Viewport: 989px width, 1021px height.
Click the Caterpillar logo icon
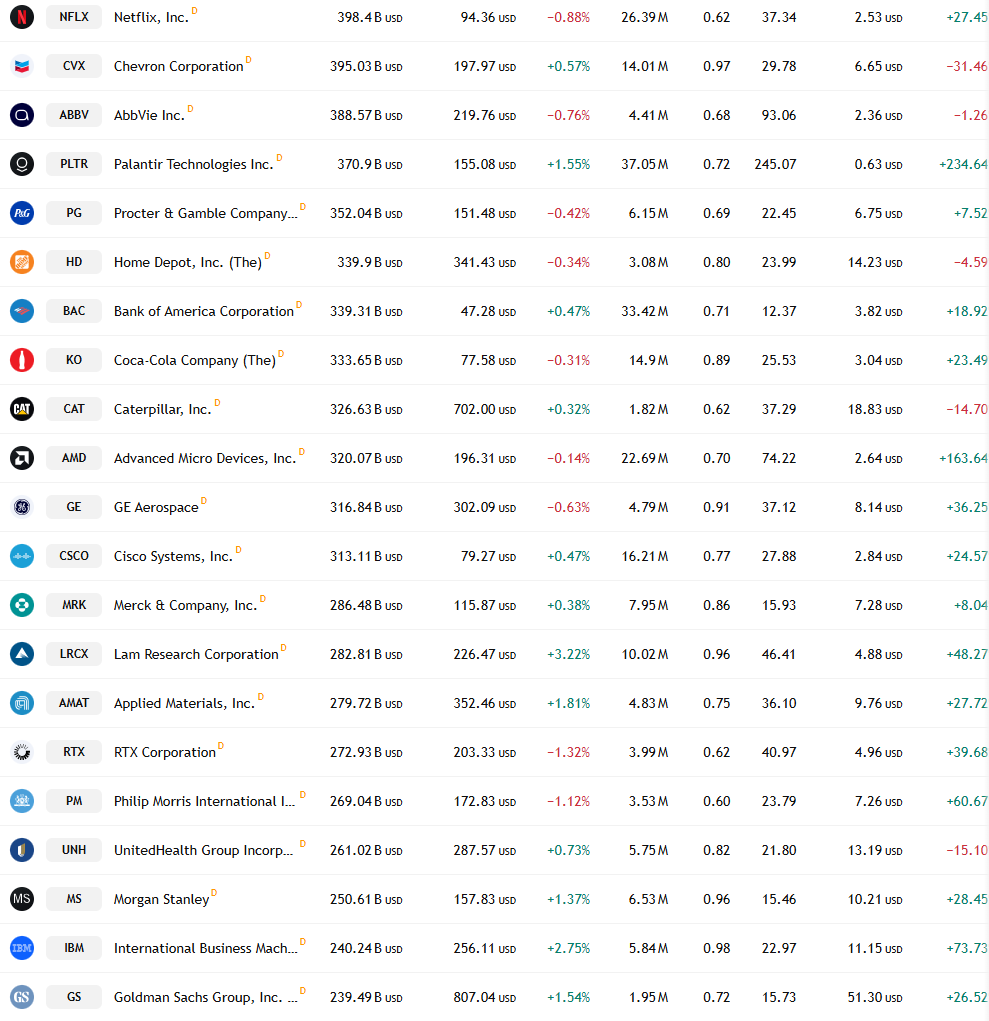tap(21, 409)
